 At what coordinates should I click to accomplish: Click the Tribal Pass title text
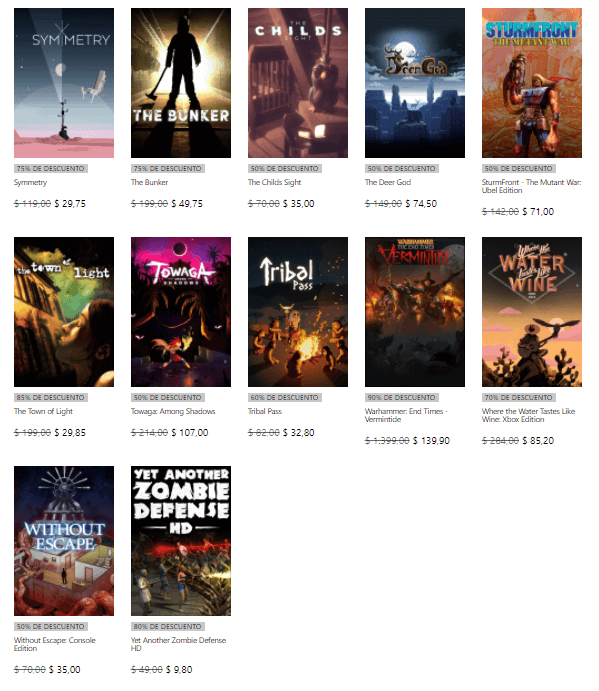pos(265,411)
